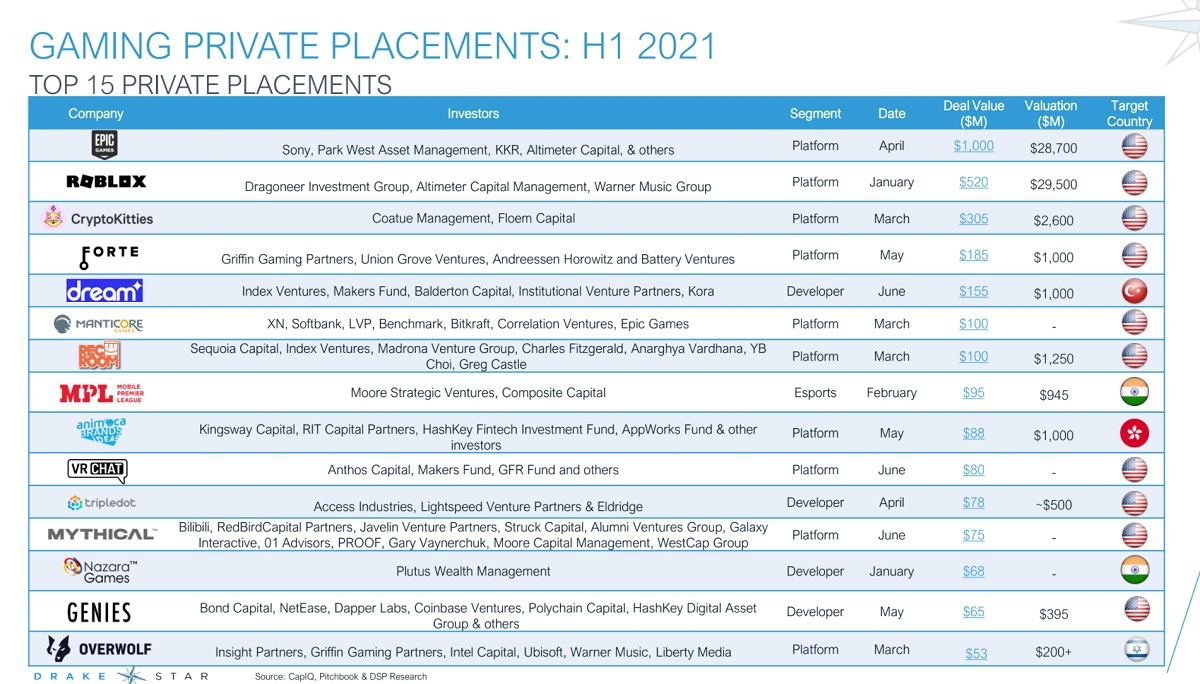Click the Mythical logo
The image size is (1200, 684).
[102, 534]
